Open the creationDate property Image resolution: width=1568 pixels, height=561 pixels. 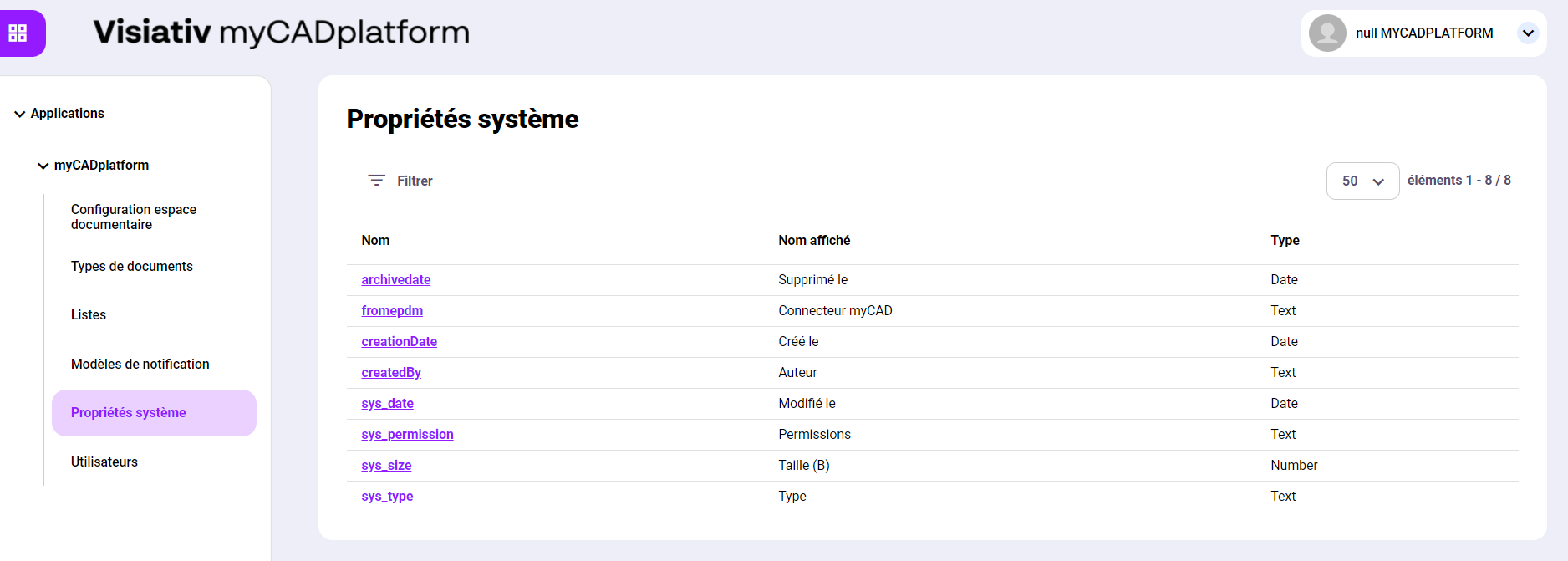(x=399, y=342)
